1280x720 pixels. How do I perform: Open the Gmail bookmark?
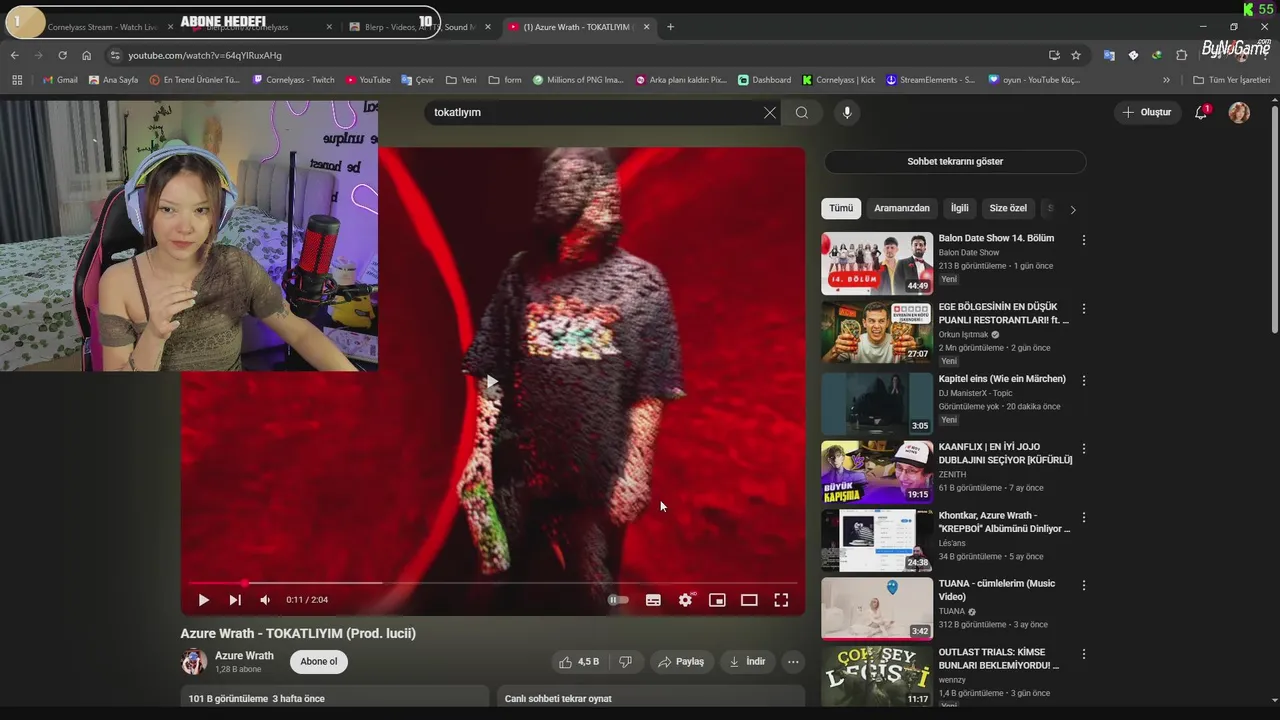[x=60, y=80]
